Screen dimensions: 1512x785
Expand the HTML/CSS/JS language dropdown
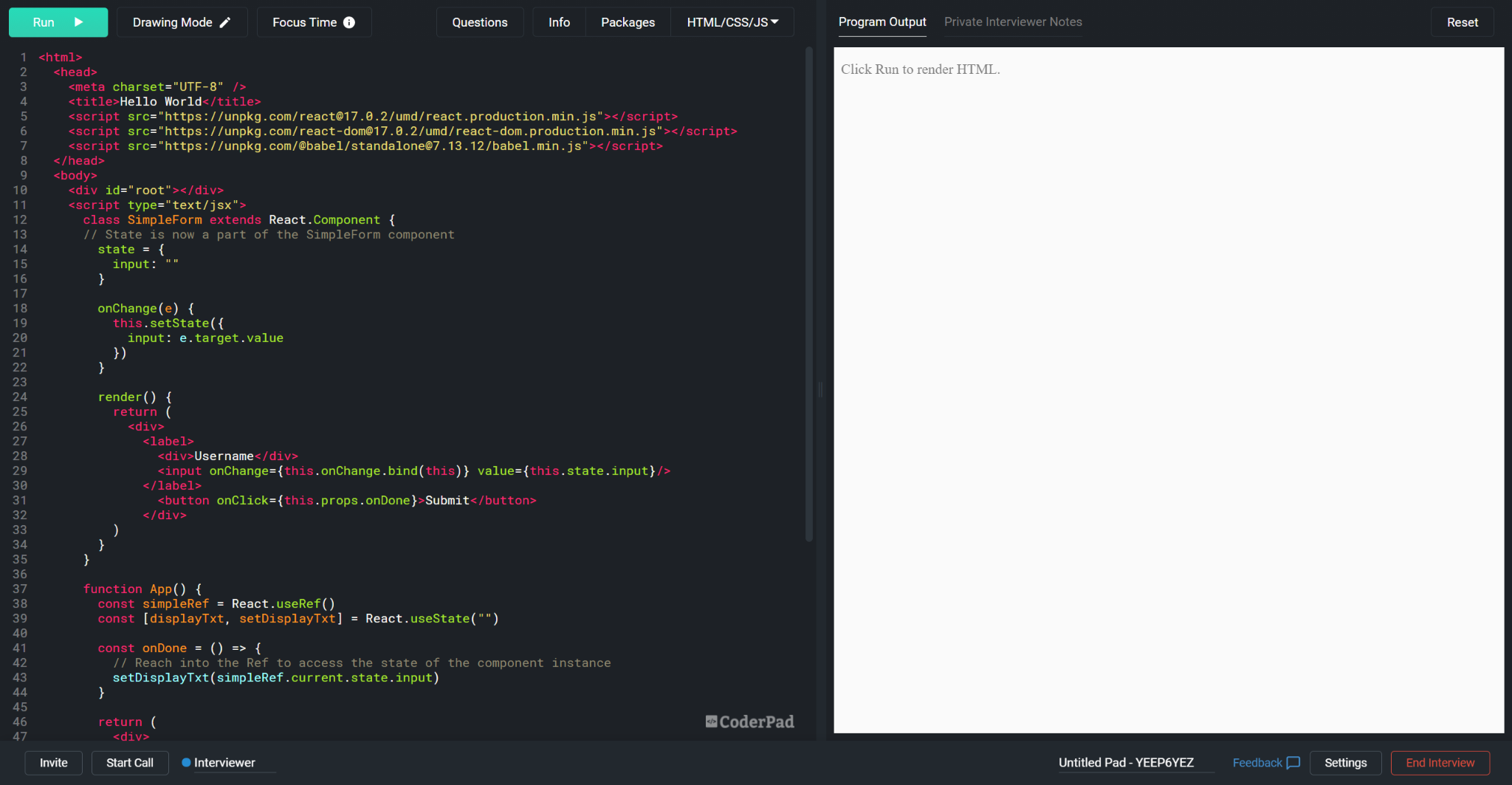point(732,22)
